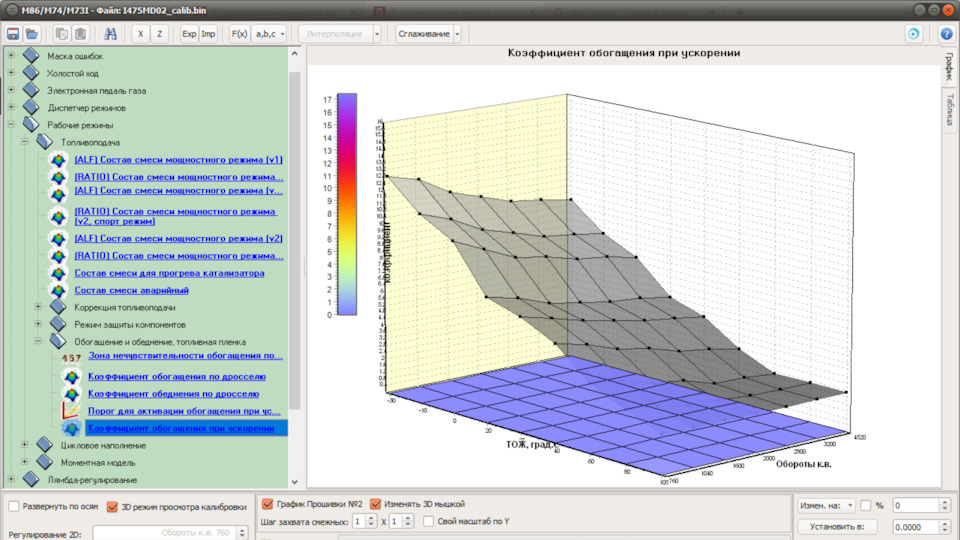
Task: Open Состав смеси аварийный link
Action: point(132,290)
